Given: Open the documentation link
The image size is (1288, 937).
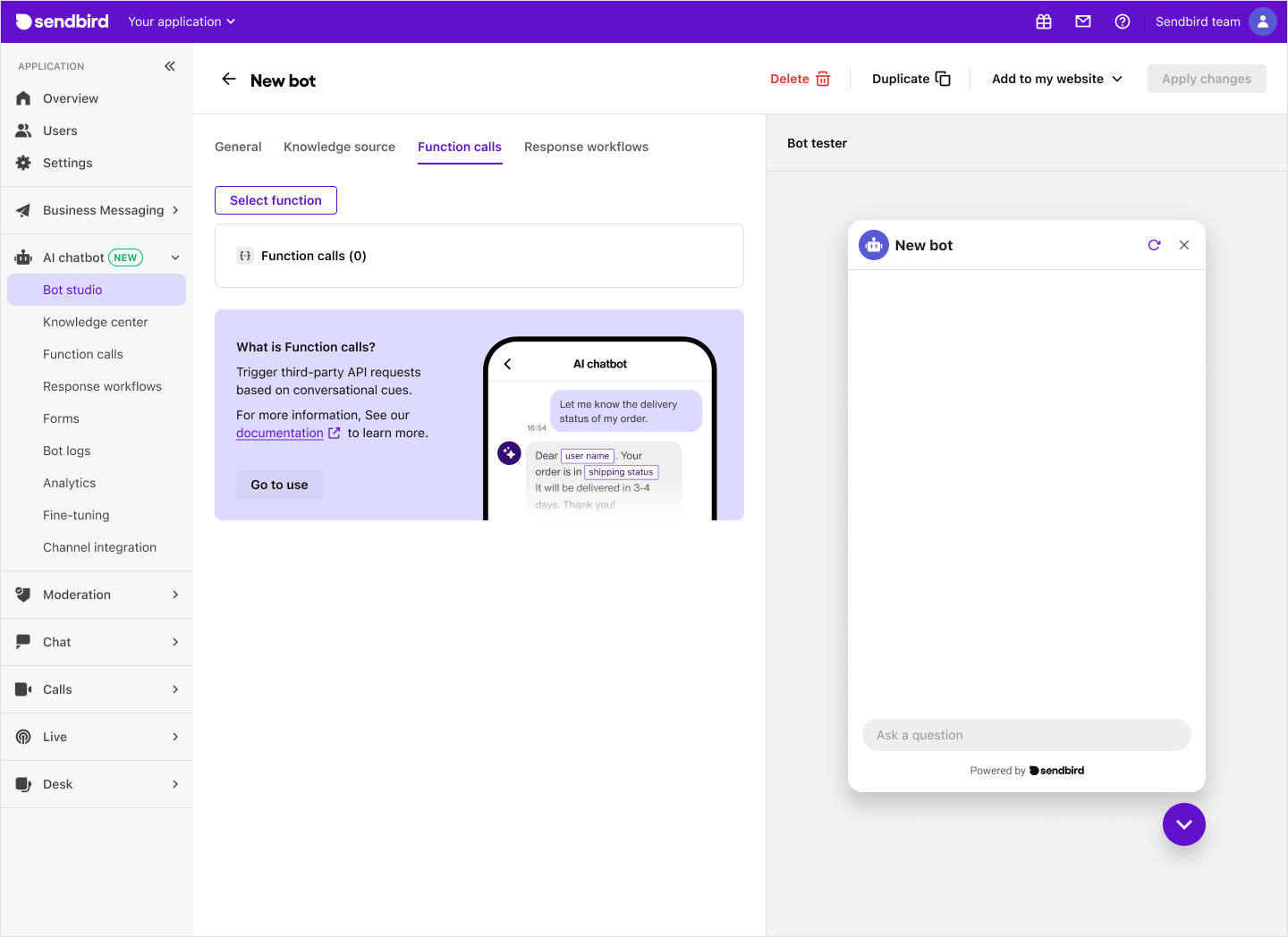Looking at the screenshot, I should pos(280,433).
